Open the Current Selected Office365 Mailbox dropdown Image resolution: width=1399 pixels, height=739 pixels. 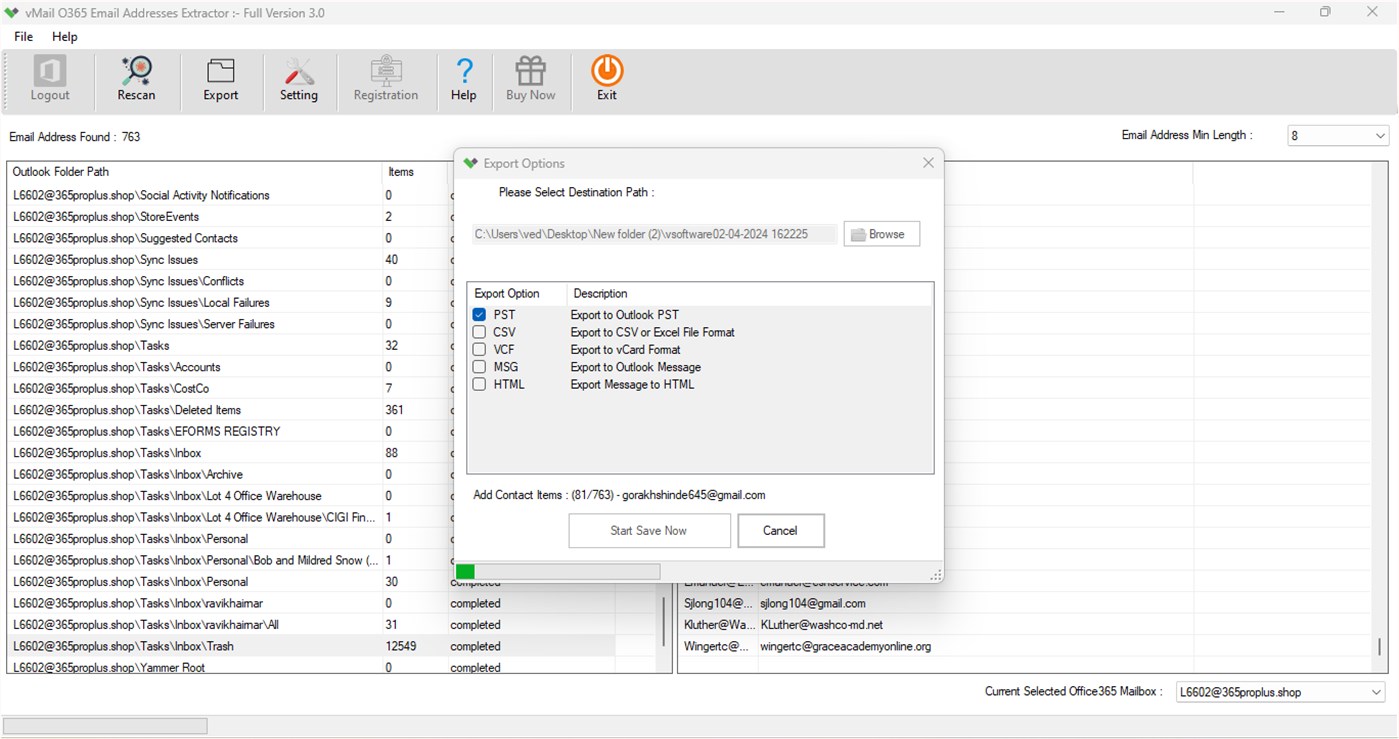click(1279, 691)
